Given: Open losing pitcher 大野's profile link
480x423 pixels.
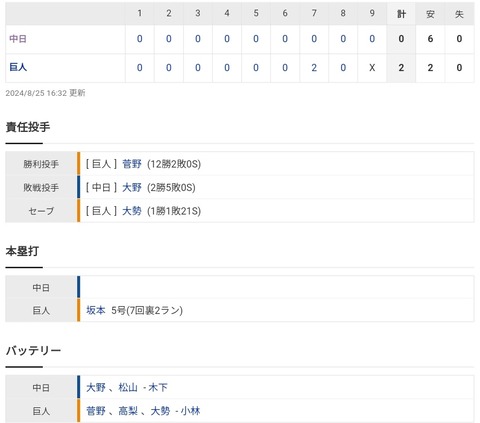Looking at the screenshot, I should point(132,187).
